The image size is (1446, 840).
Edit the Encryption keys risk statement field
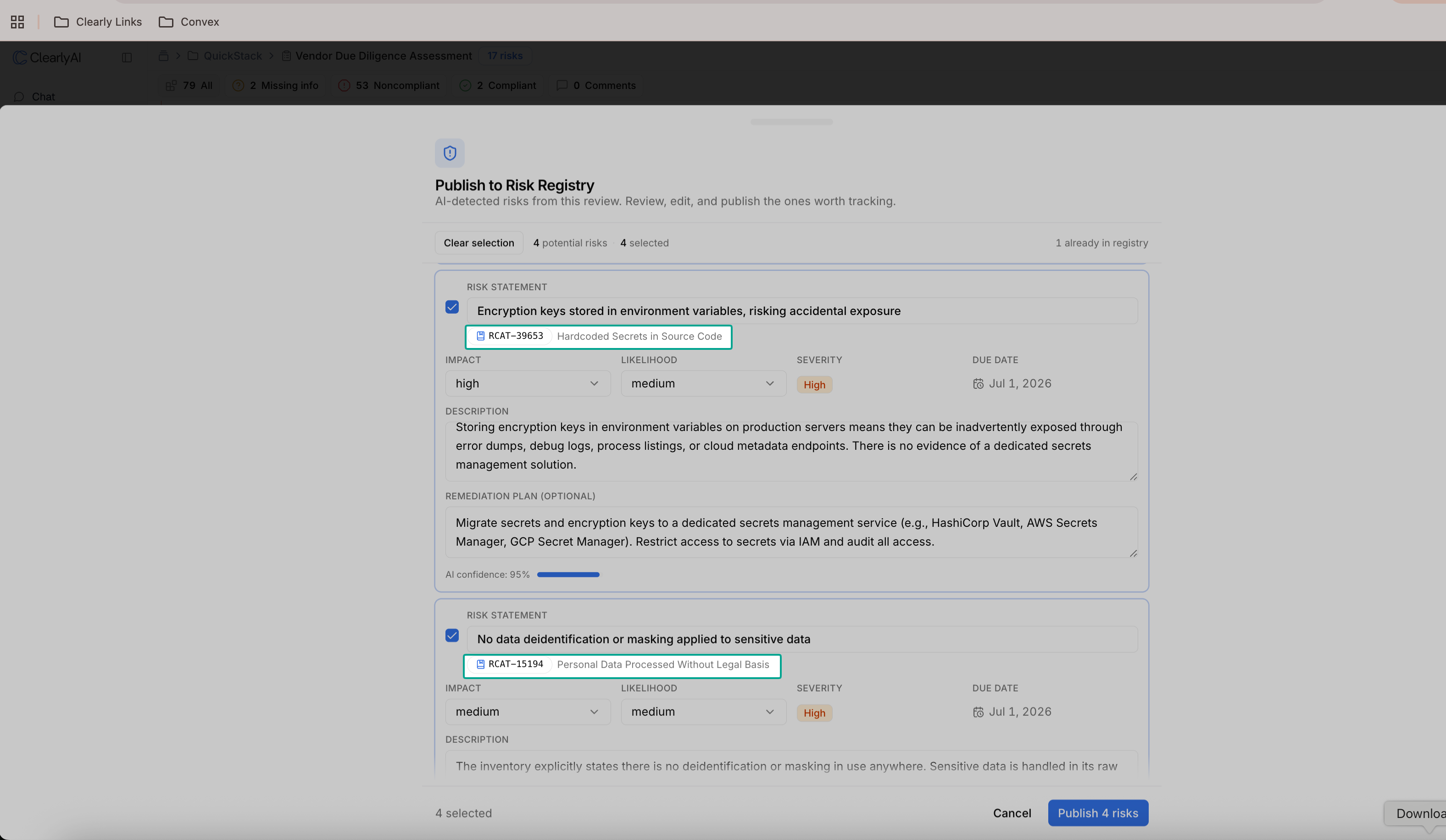click(802, 311)
